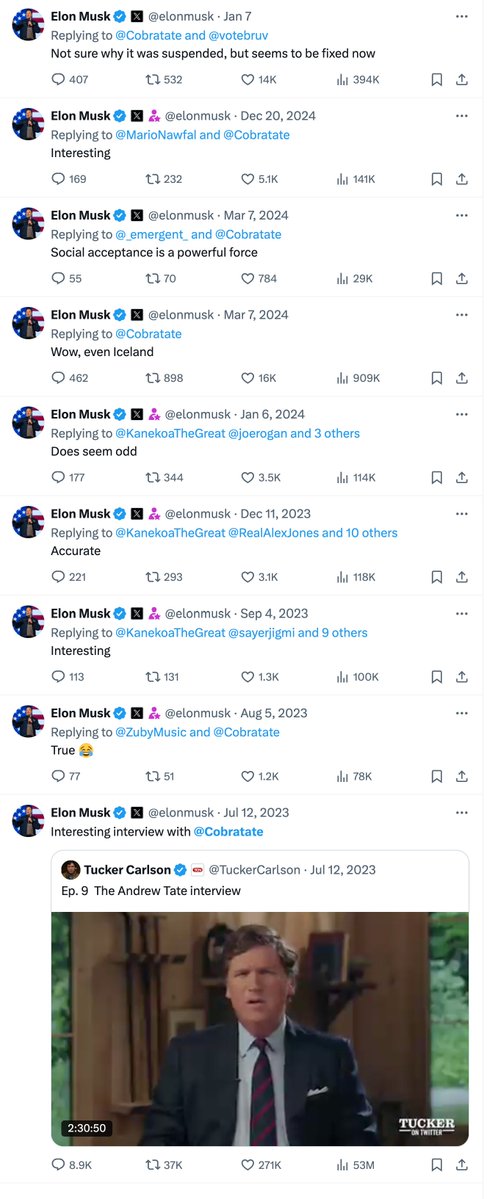Screen dimensions: 487x1199
Task: Play the Andrew Tate interview video
Action: click(x=260, y=1028)
